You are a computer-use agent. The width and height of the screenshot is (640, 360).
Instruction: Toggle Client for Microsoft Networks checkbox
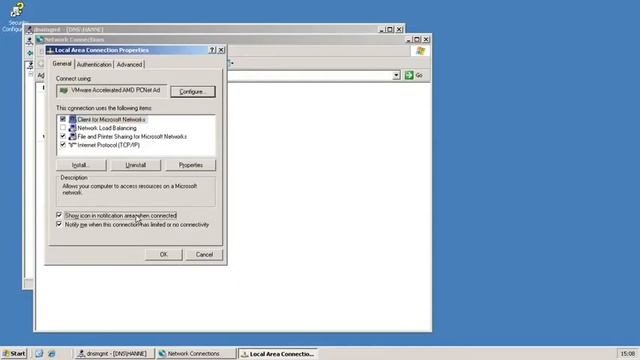pos(63,119)
